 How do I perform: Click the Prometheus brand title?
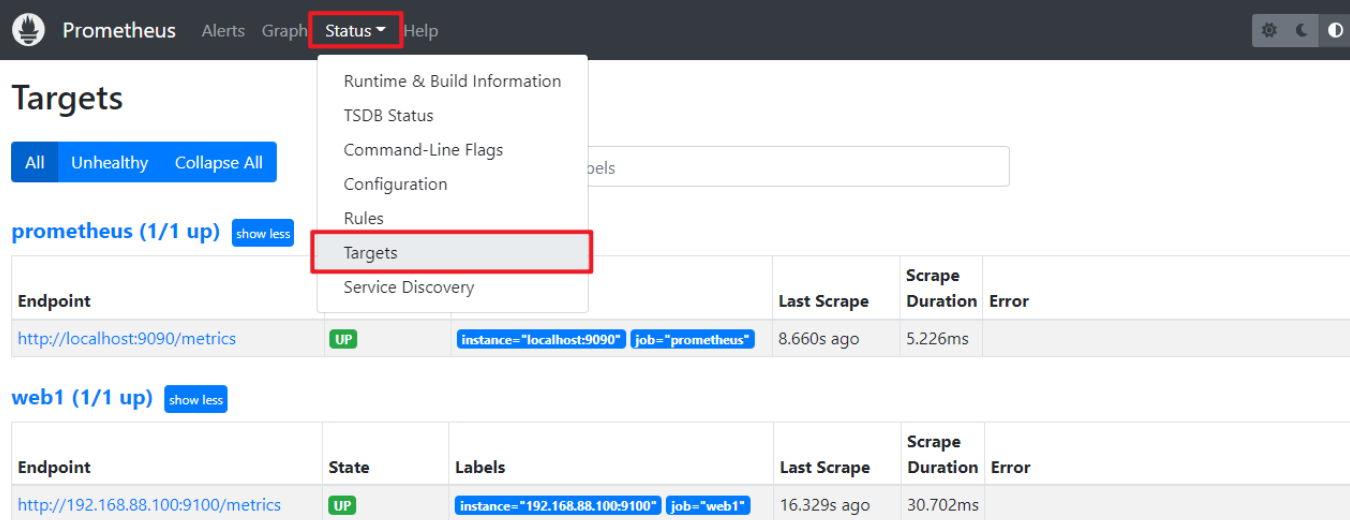119,30
